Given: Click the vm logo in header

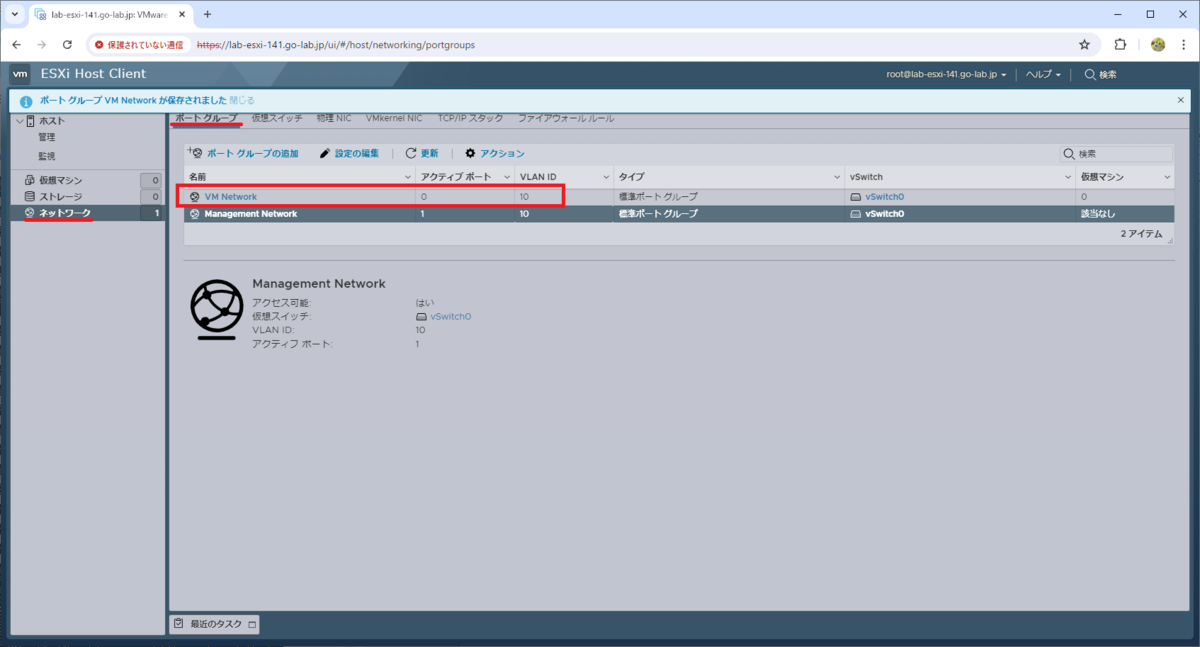Looking at the screenshot, I should click(20, 74).
